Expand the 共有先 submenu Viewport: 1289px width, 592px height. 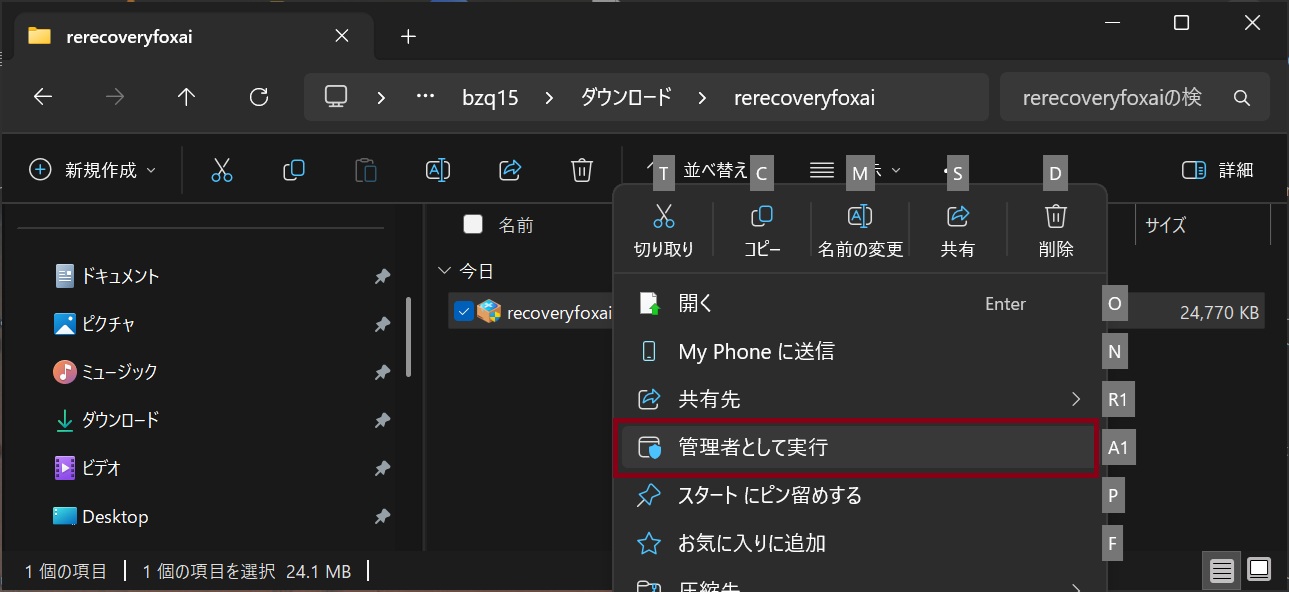click(860, 399)
